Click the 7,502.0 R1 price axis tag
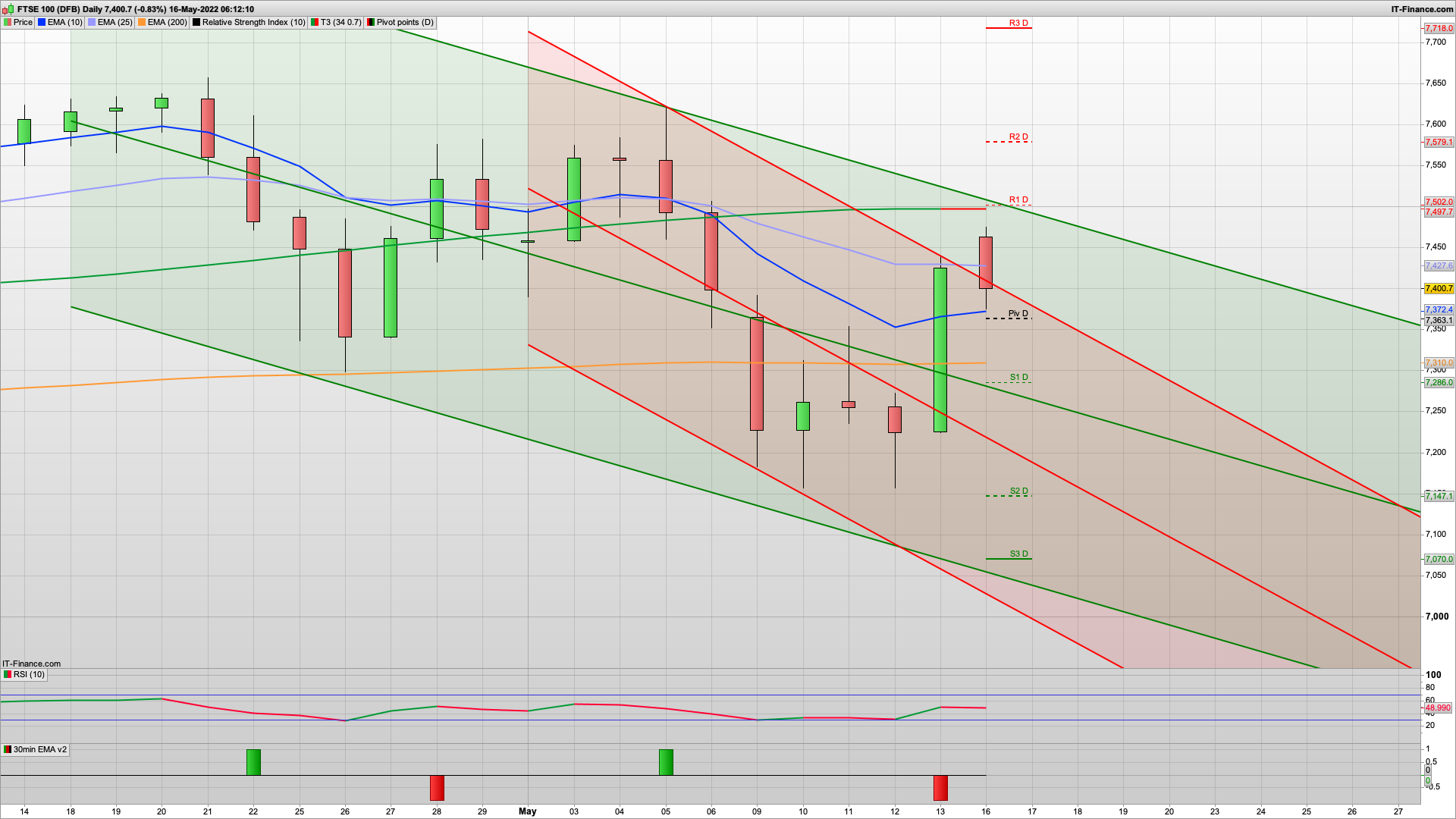This screenshot has width=1456, height=819. [1439, 202]
